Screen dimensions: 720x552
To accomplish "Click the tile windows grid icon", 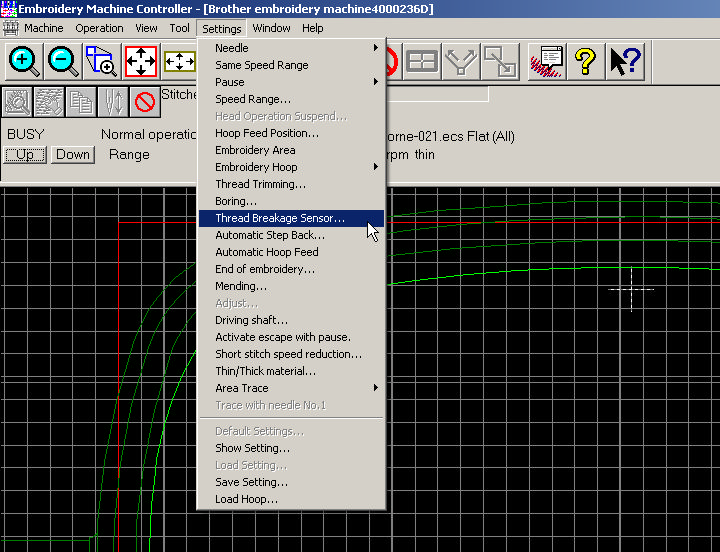I will pos(422,62).
